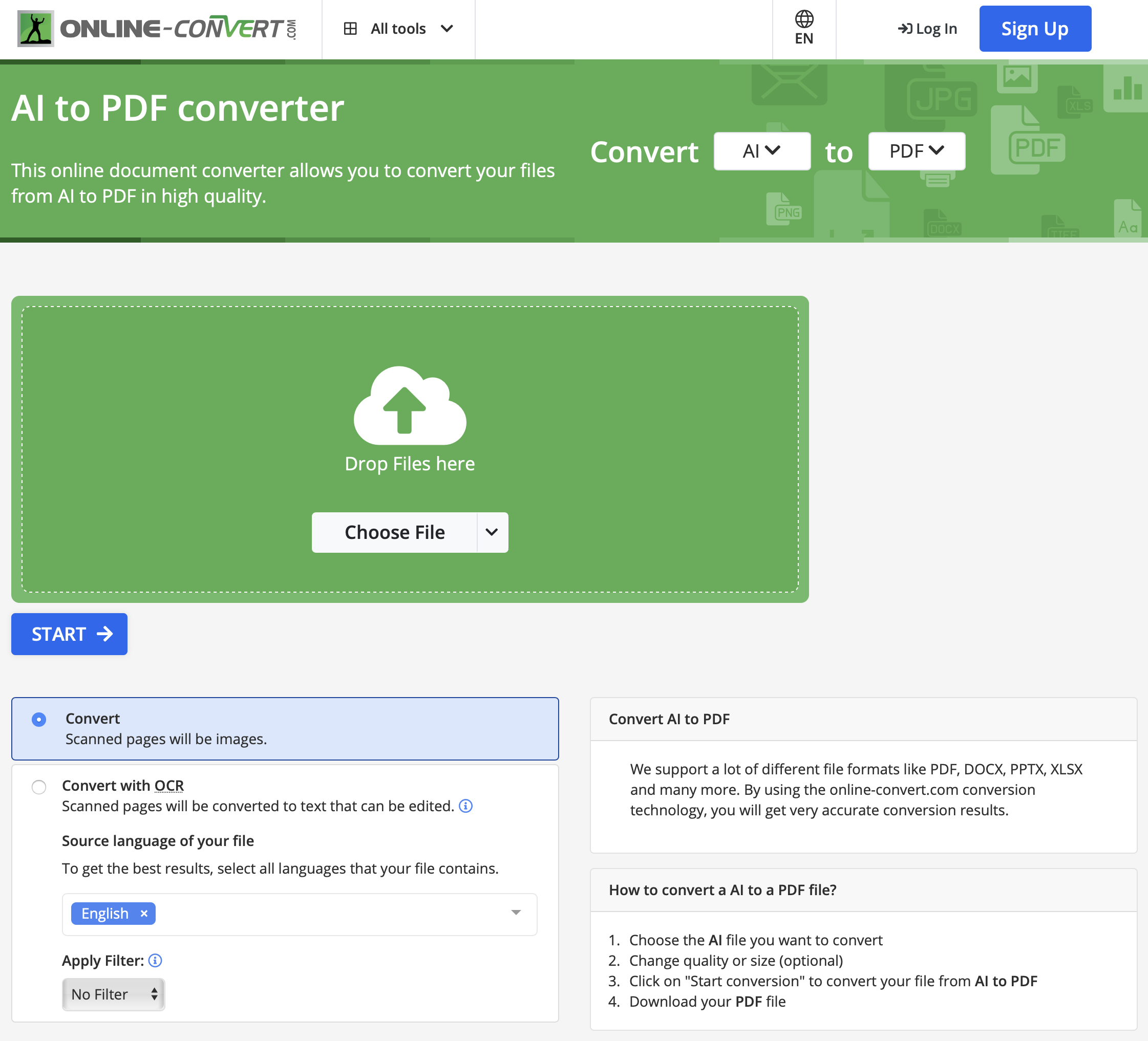This screenshot has width=1148, height=1041.
Task: Click the All tools grid icon
Action: pyautogui.click(x=350, y=29)
